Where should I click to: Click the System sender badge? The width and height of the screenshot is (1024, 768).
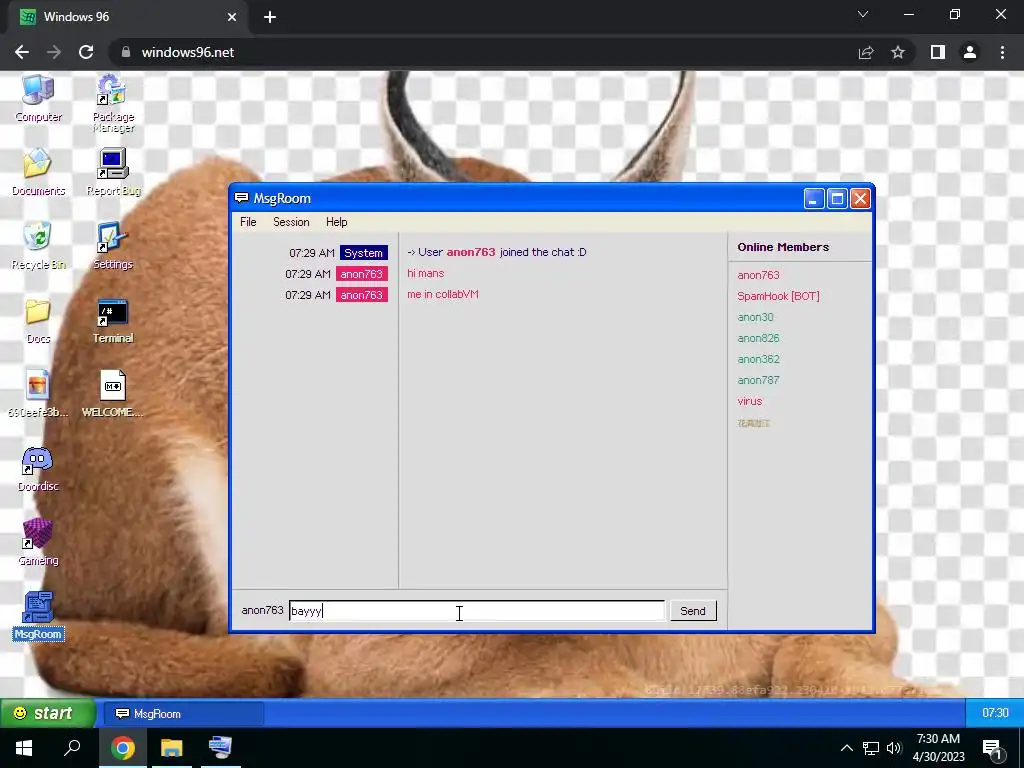click(364, 253)
